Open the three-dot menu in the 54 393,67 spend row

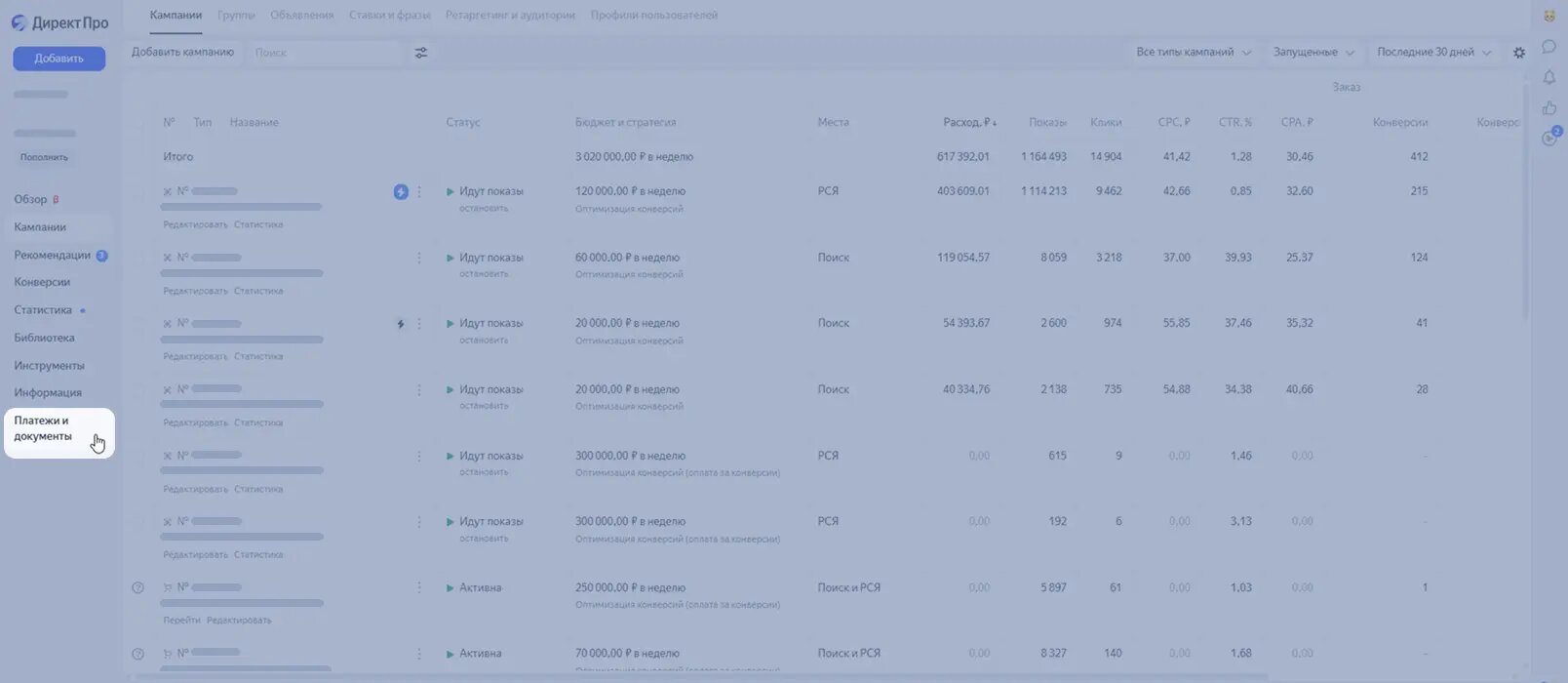click(419, 324)
